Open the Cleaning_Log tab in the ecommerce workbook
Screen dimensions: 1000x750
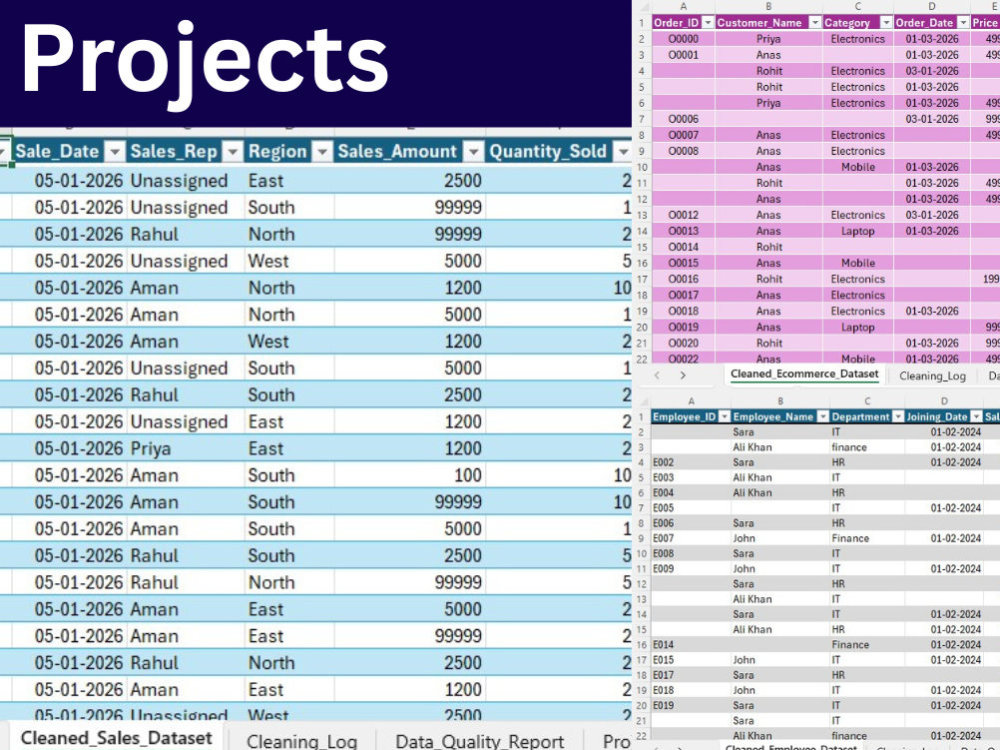point(932,376)
